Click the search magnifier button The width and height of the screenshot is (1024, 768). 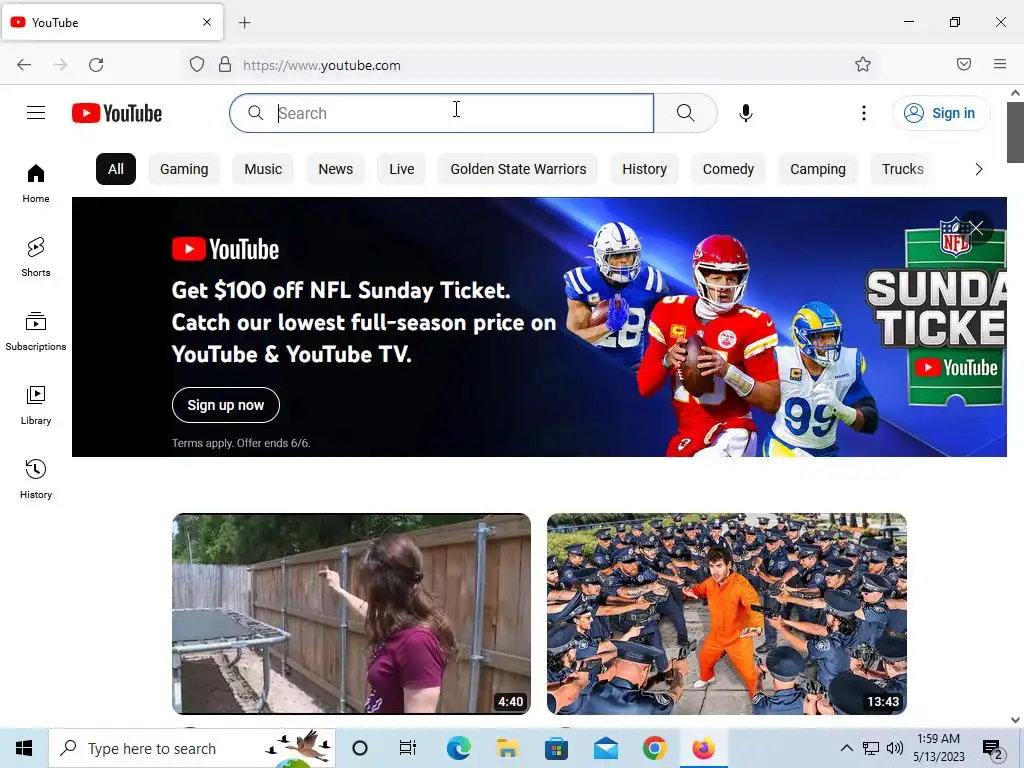pos(686,113)
